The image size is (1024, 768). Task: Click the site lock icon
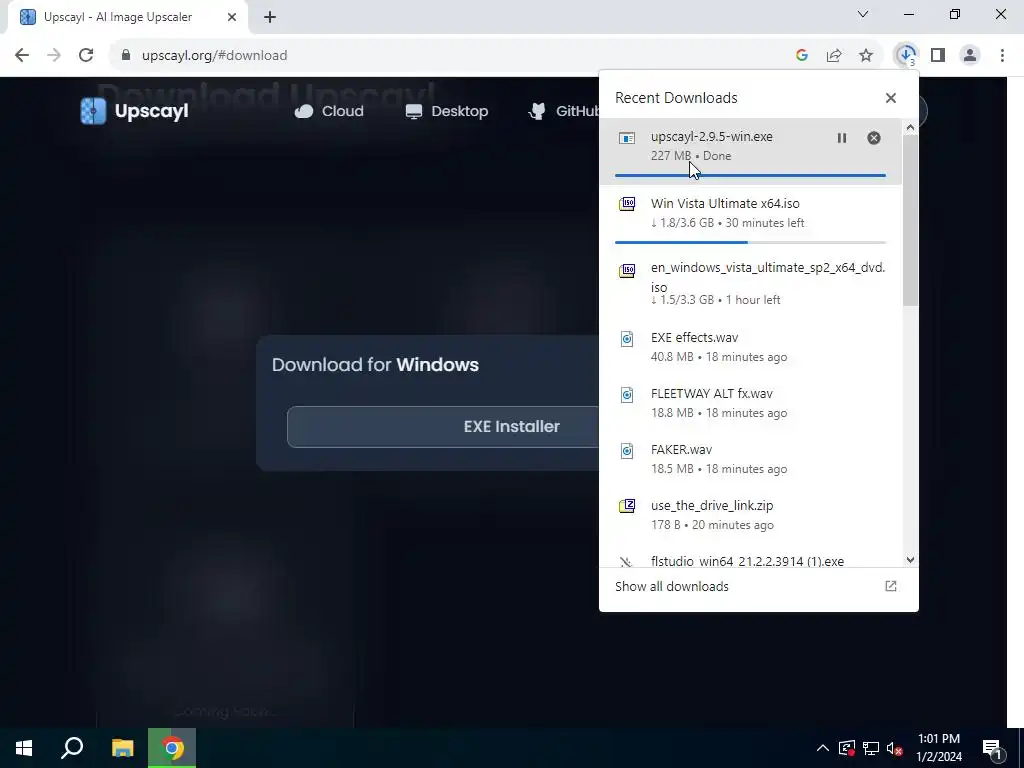(x=126, y=56)
